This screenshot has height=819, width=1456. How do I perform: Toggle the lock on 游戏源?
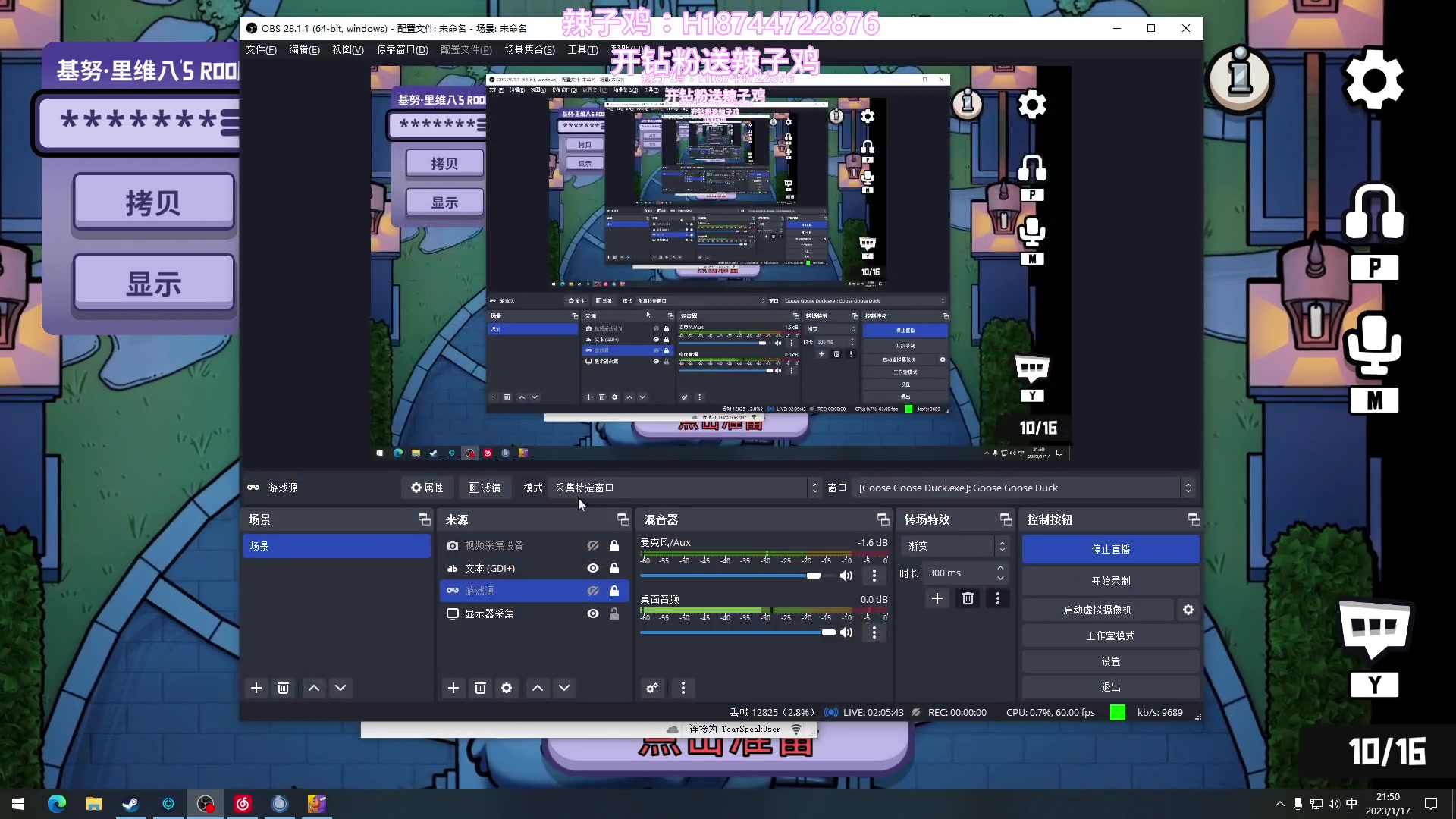tap(614, 591)
